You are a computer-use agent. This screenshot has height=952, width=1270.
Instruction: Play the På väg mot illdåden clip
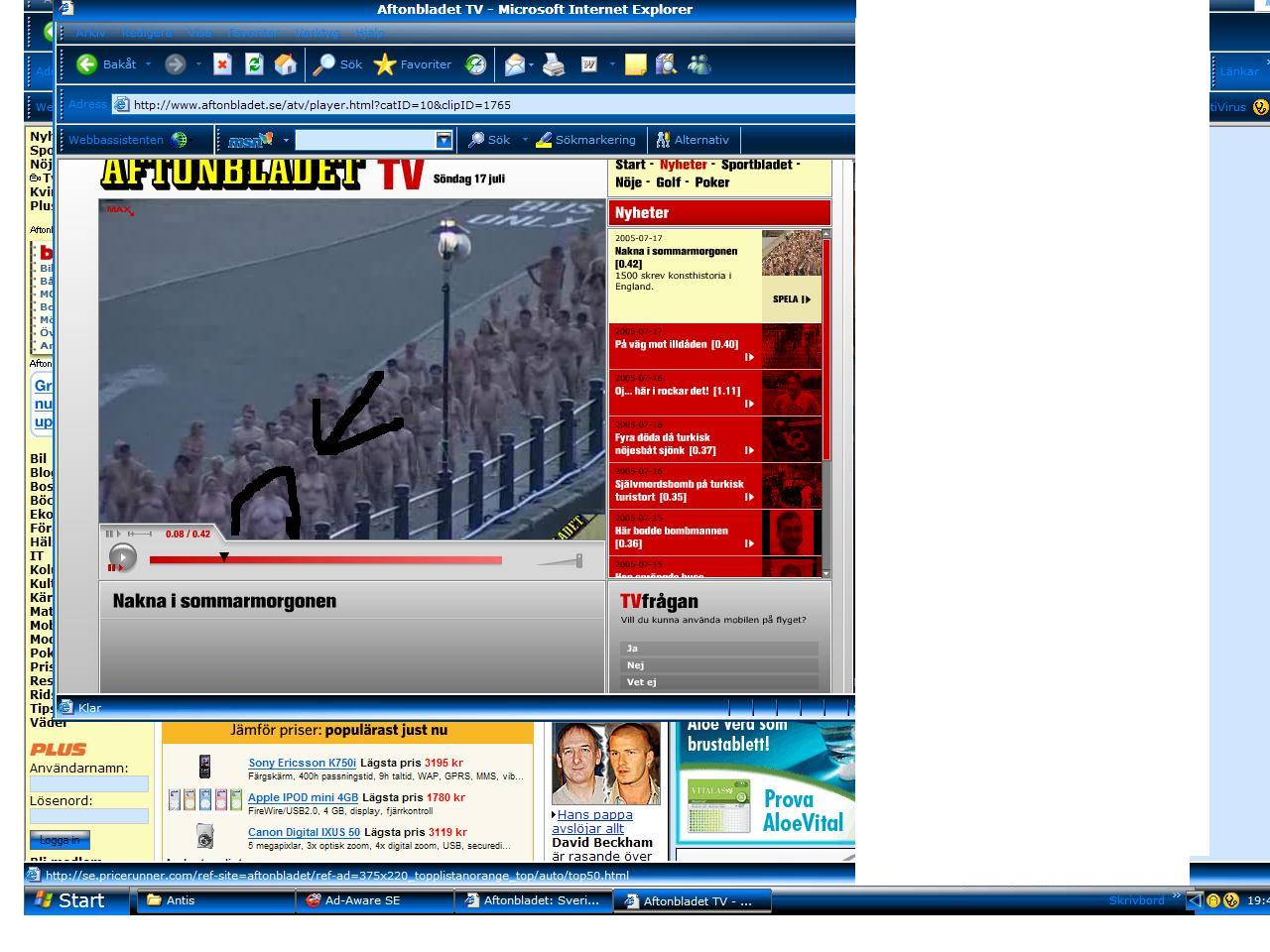(x=749, y=357)
